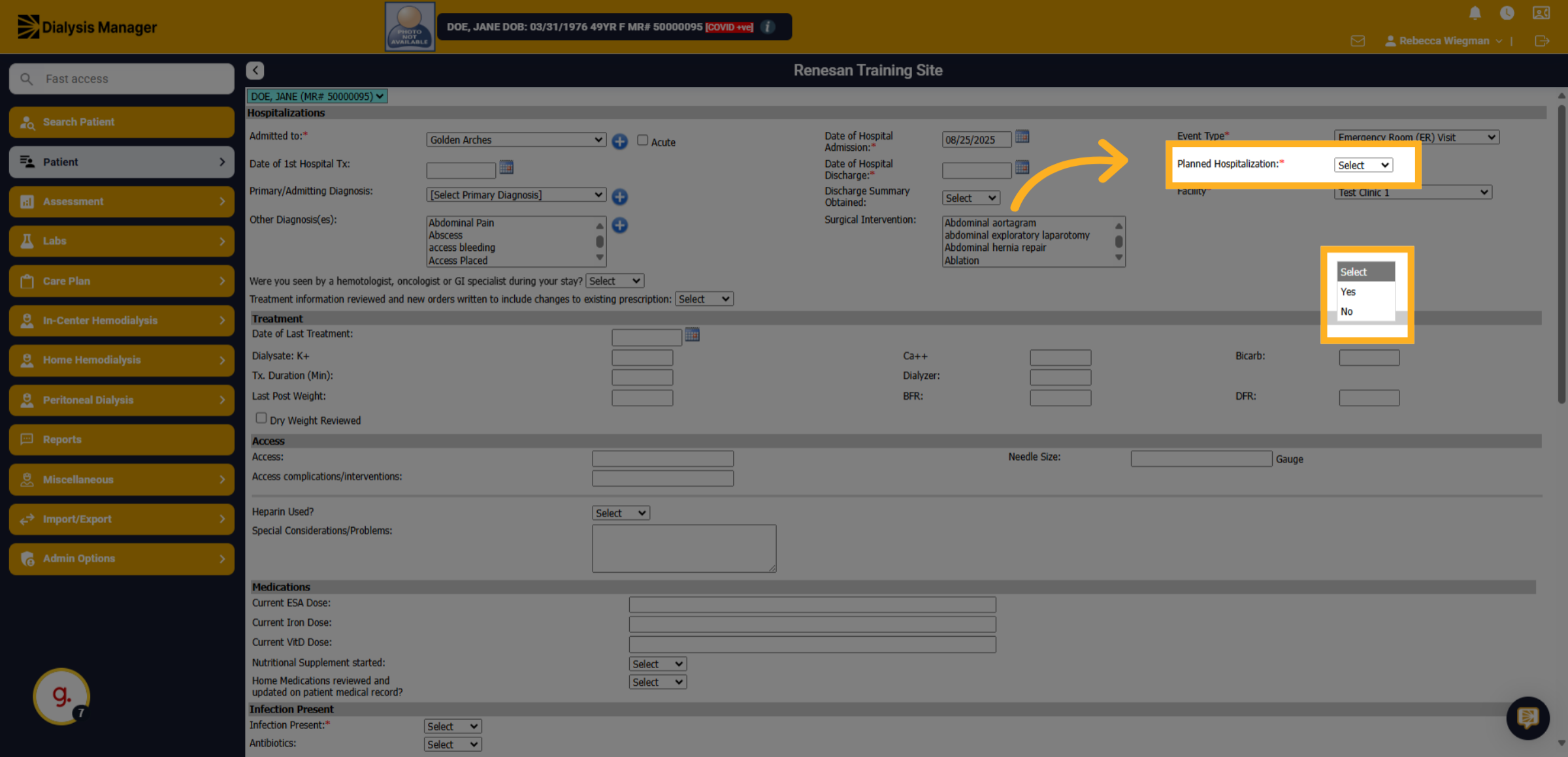1568x757 pixels.
Task: Select Abscess in Other Diagnosis list
Action: pyautogui.click(x=446, y=235)
